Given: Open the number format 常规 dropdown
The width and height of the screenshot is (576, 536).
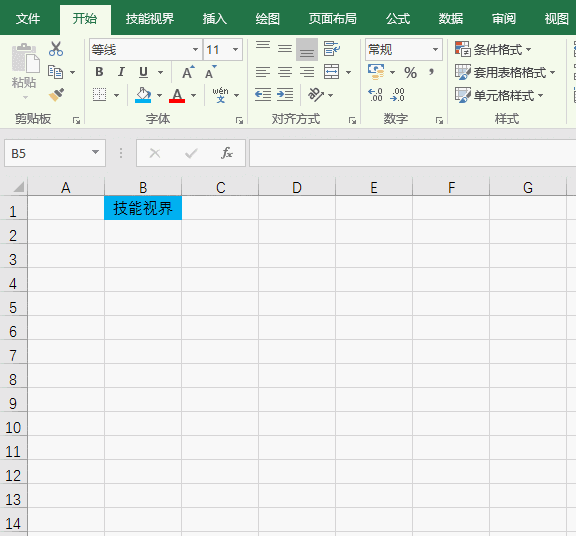Looking at the screenshot, I should 435,49.
